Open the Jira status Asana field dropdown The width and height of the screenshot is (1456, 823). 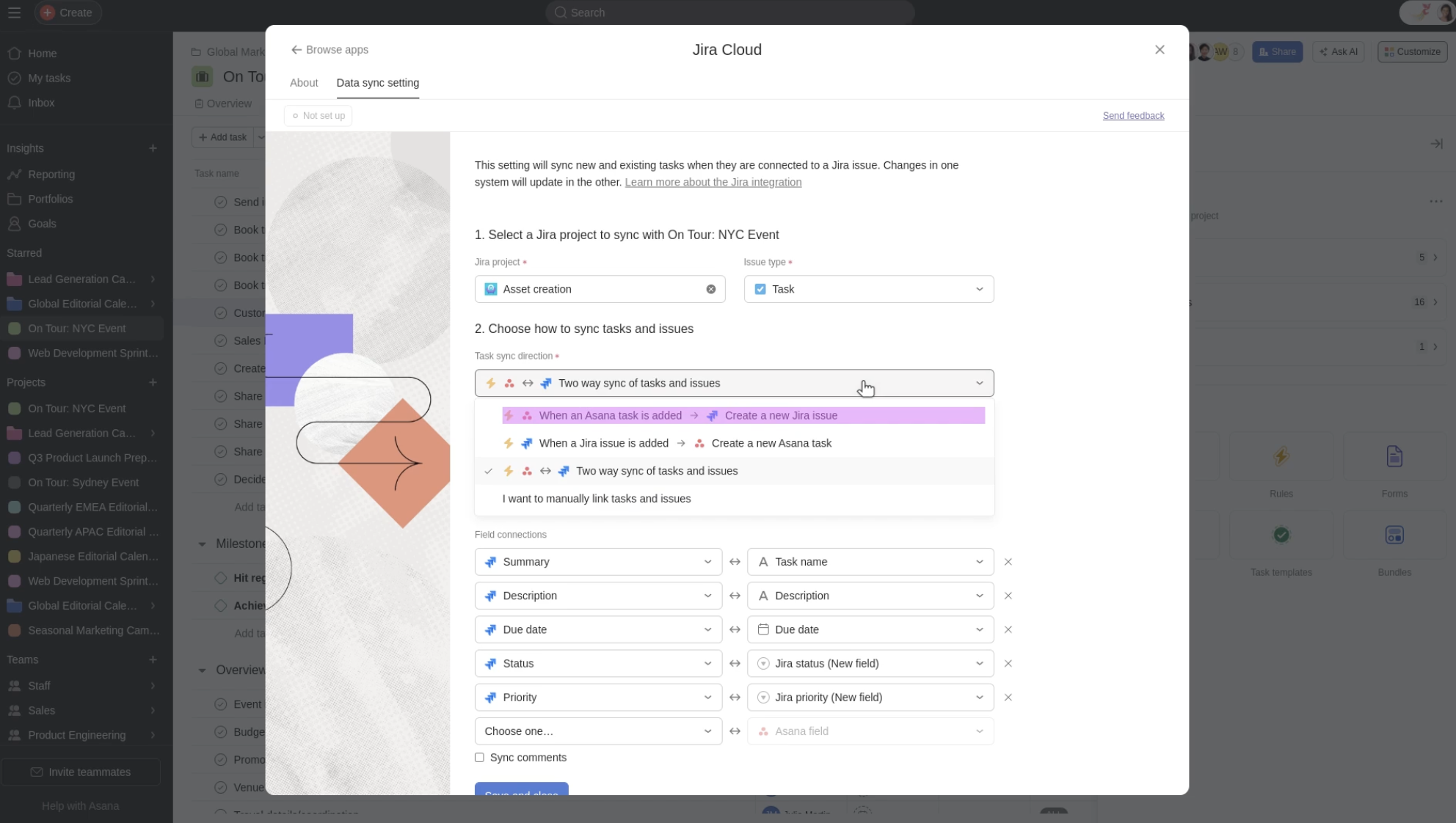click(x=870, y=664)
